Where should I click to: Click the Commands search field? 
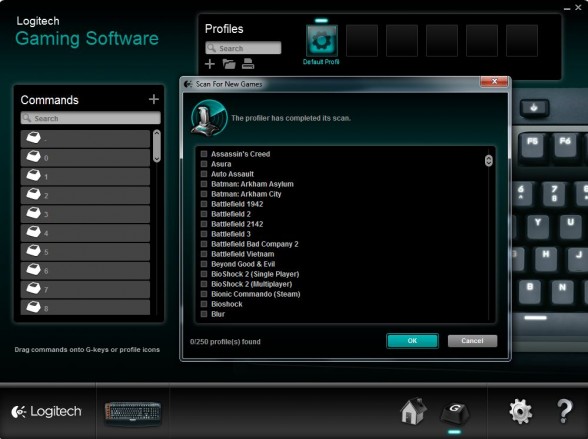(90, 118)
